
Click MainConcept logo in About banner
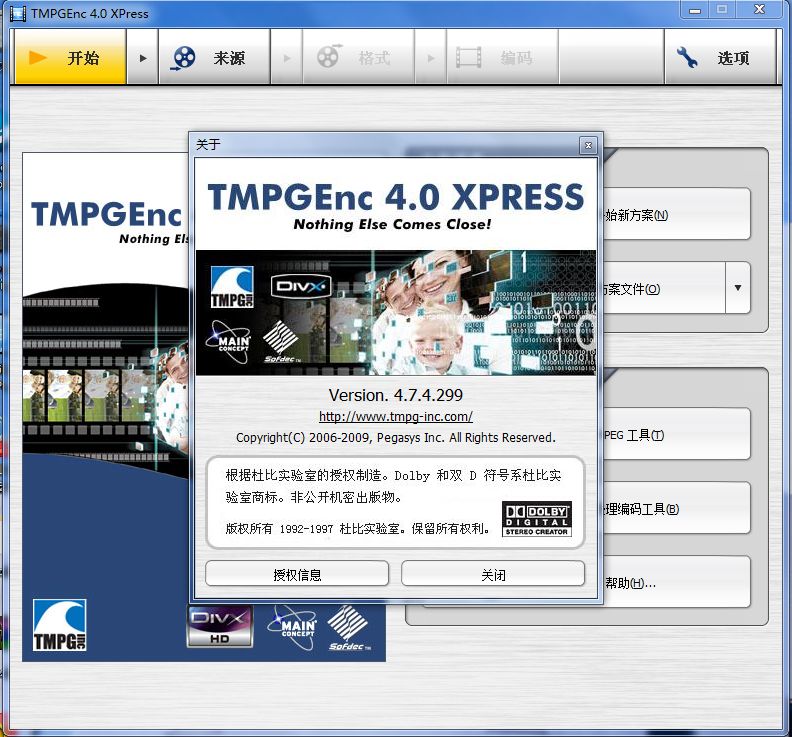[228, 341]
